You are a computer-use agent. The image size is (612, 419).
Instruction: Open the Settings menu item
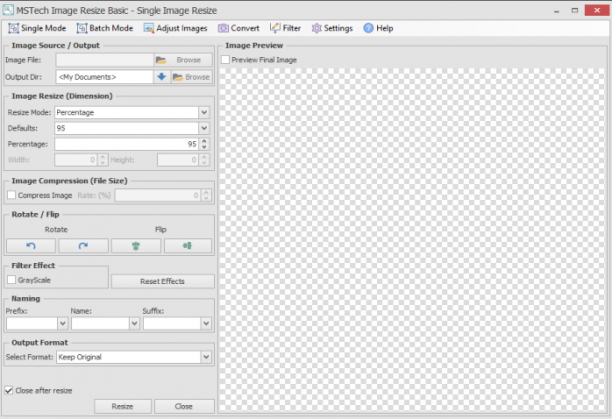332,28
